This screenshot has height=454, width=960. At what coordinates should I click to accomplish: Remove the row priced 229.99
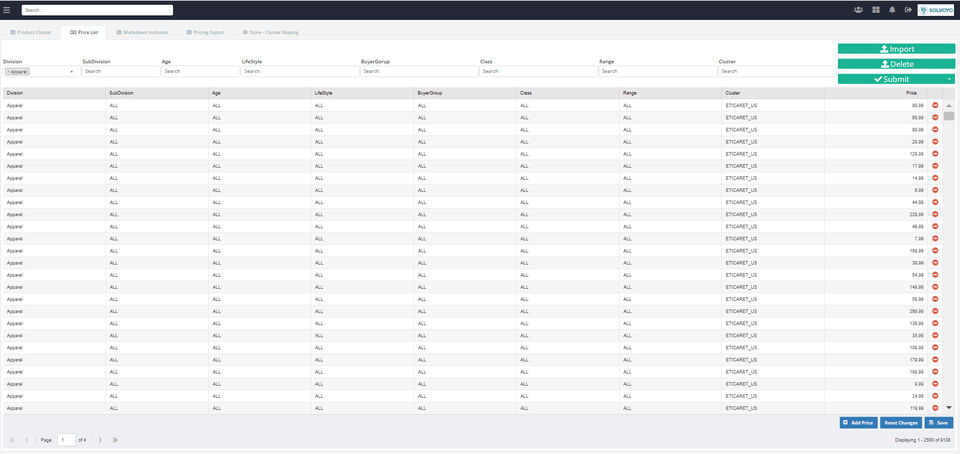(935, 214)
